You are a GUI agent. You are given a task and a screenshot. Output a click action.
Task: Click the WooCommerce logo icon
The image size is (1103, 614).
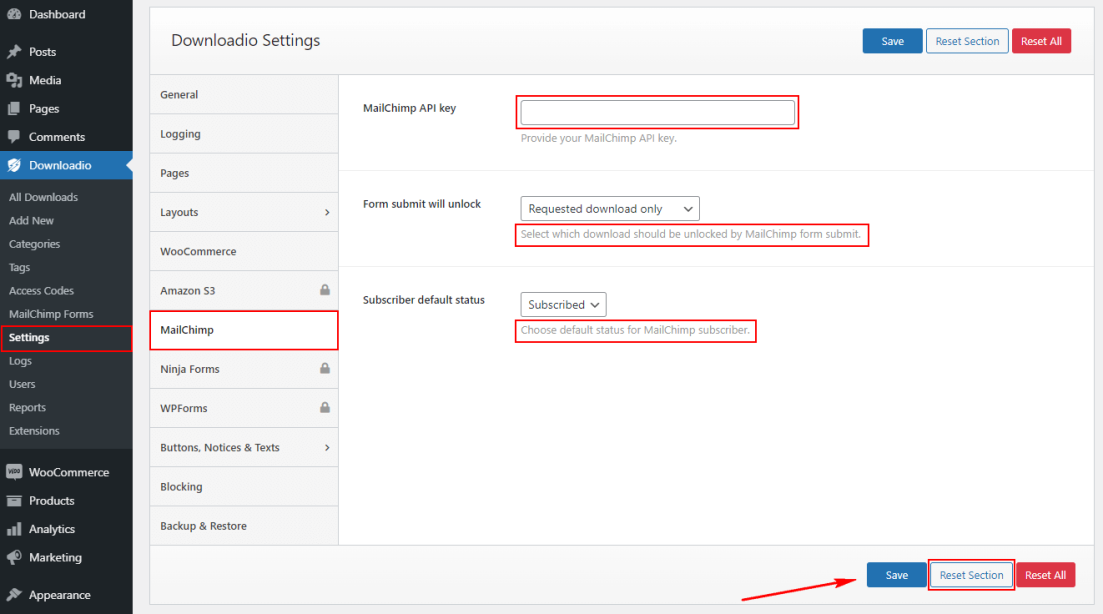point(14,472)
